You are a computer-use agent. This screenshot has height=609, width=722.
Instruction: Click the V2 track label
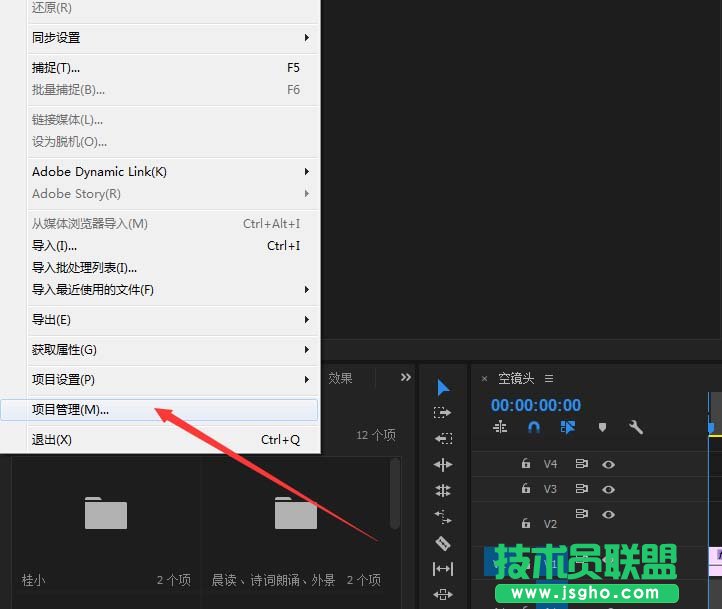pos(550,524)
